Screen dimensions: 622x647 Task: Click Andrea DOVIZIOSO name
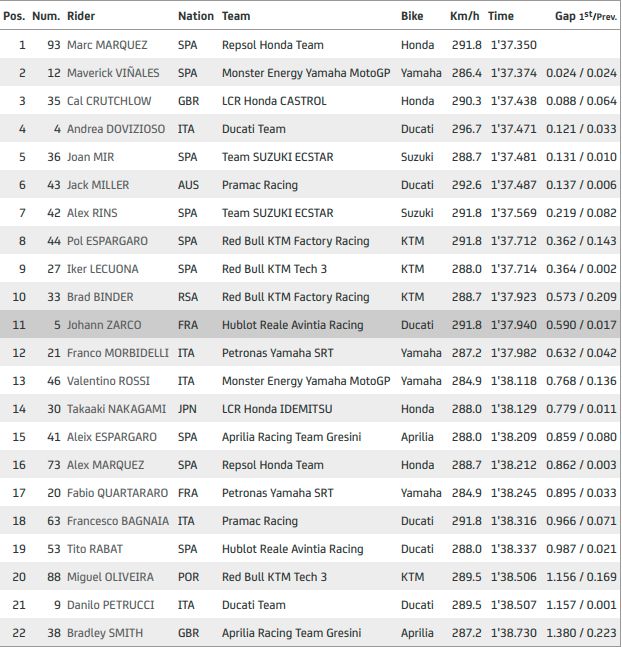click(x=116, y=129)
